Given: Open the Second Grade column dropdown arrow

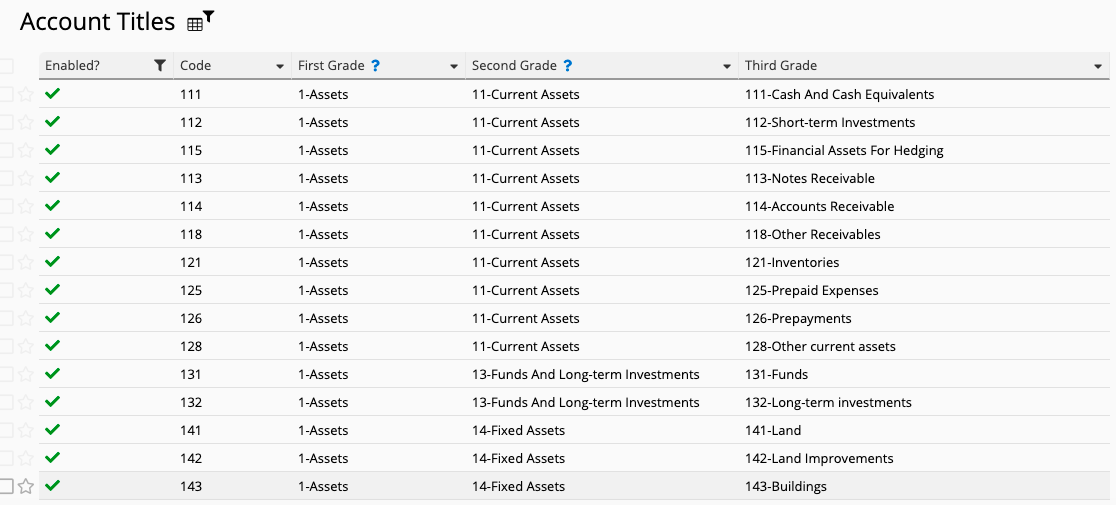Looking at the screenshot, I should coord(727,66).
